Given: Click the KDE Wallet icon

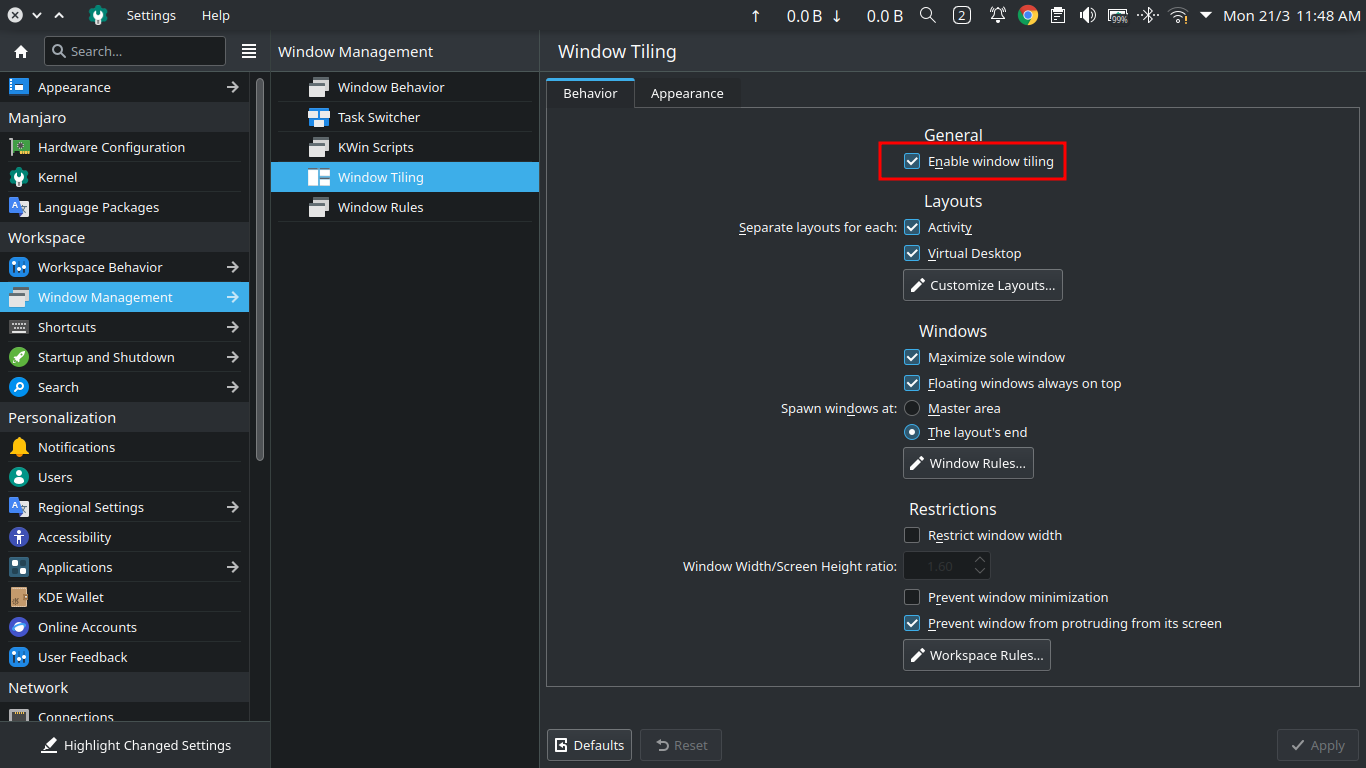Looking at the screenshot, I should point(19,597).
